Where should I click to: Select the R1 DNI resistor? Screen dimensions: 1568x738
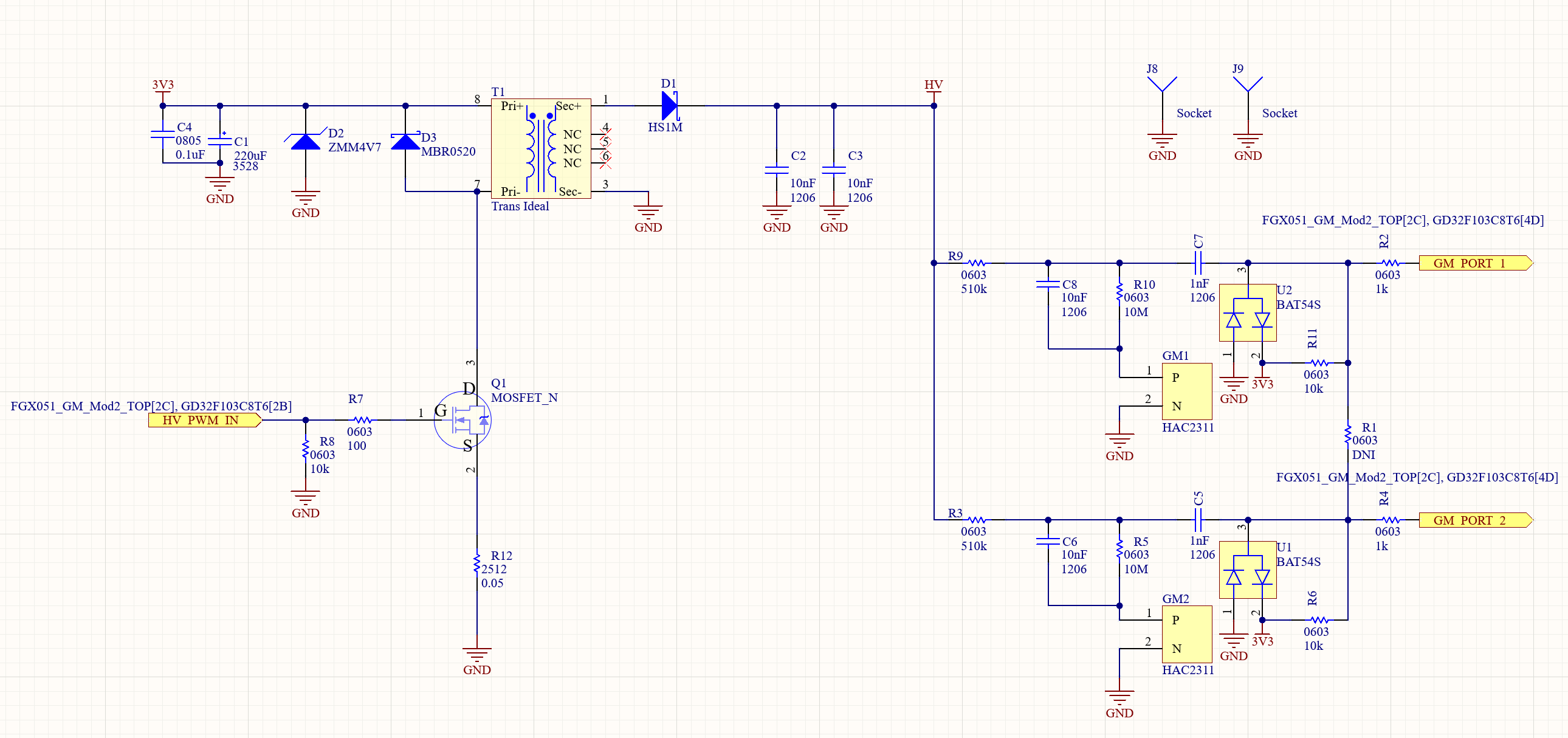click(x=1347, y=435)
